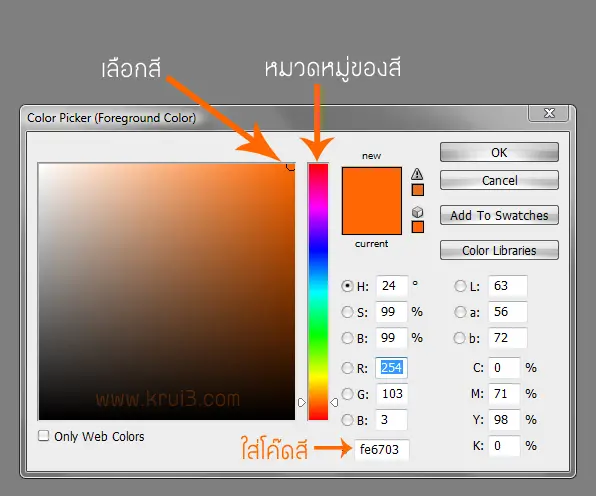
Task: Click the vertical hue spectrum strip
Action: (318, 292)
